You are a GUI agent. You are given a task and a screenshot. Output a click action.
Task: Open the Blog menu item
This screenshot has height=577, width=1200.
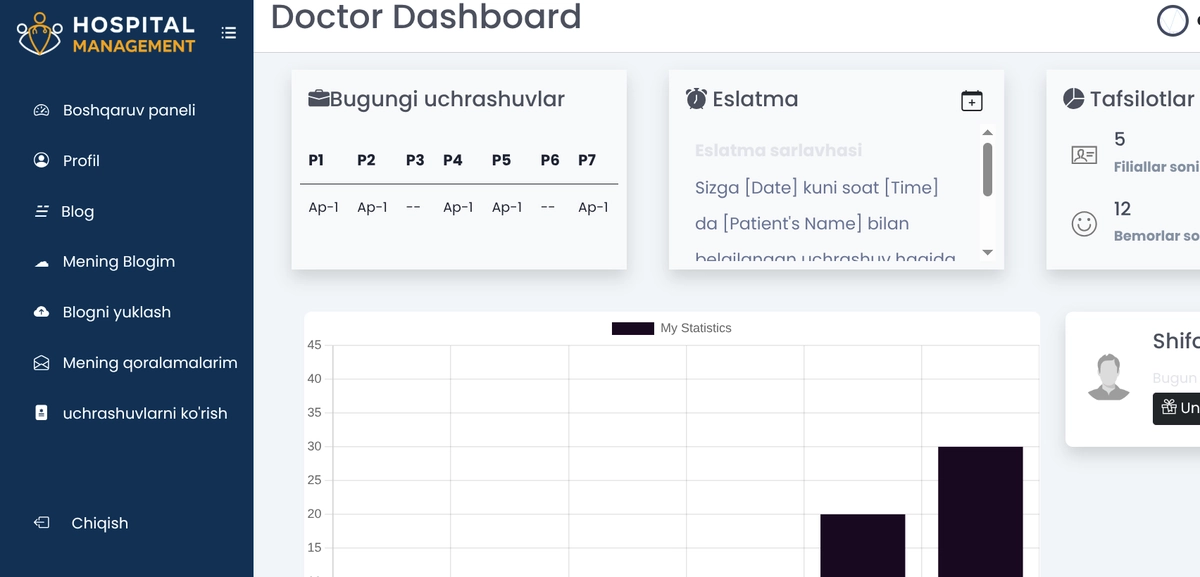click(77, 211)
